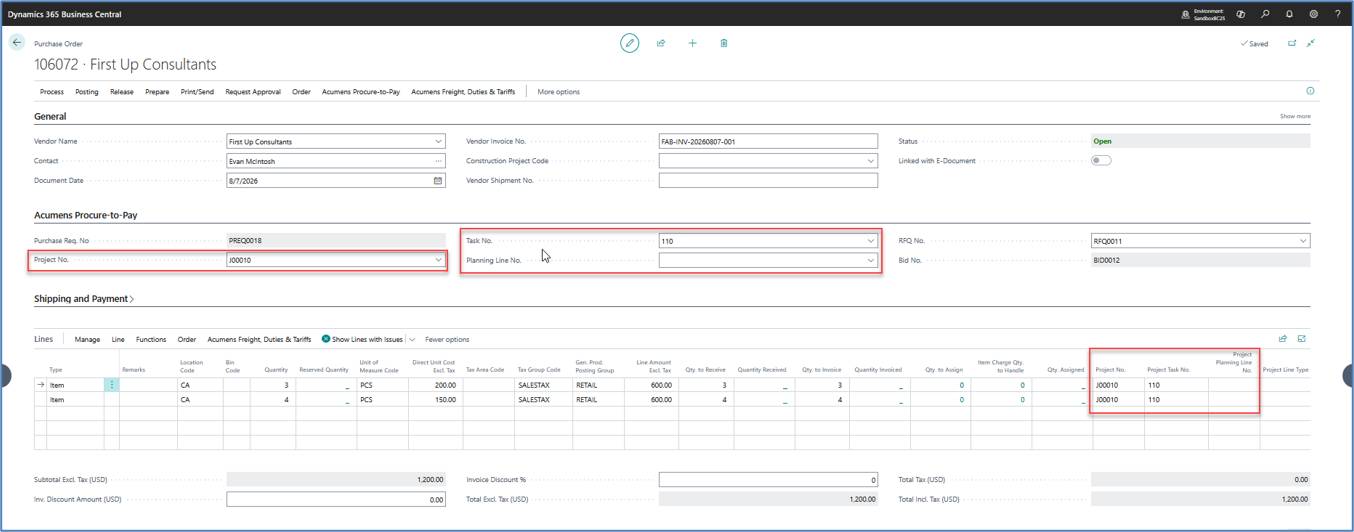
Task: Click the collapse page arrows icon
Action: click(x=1311, y=43)
